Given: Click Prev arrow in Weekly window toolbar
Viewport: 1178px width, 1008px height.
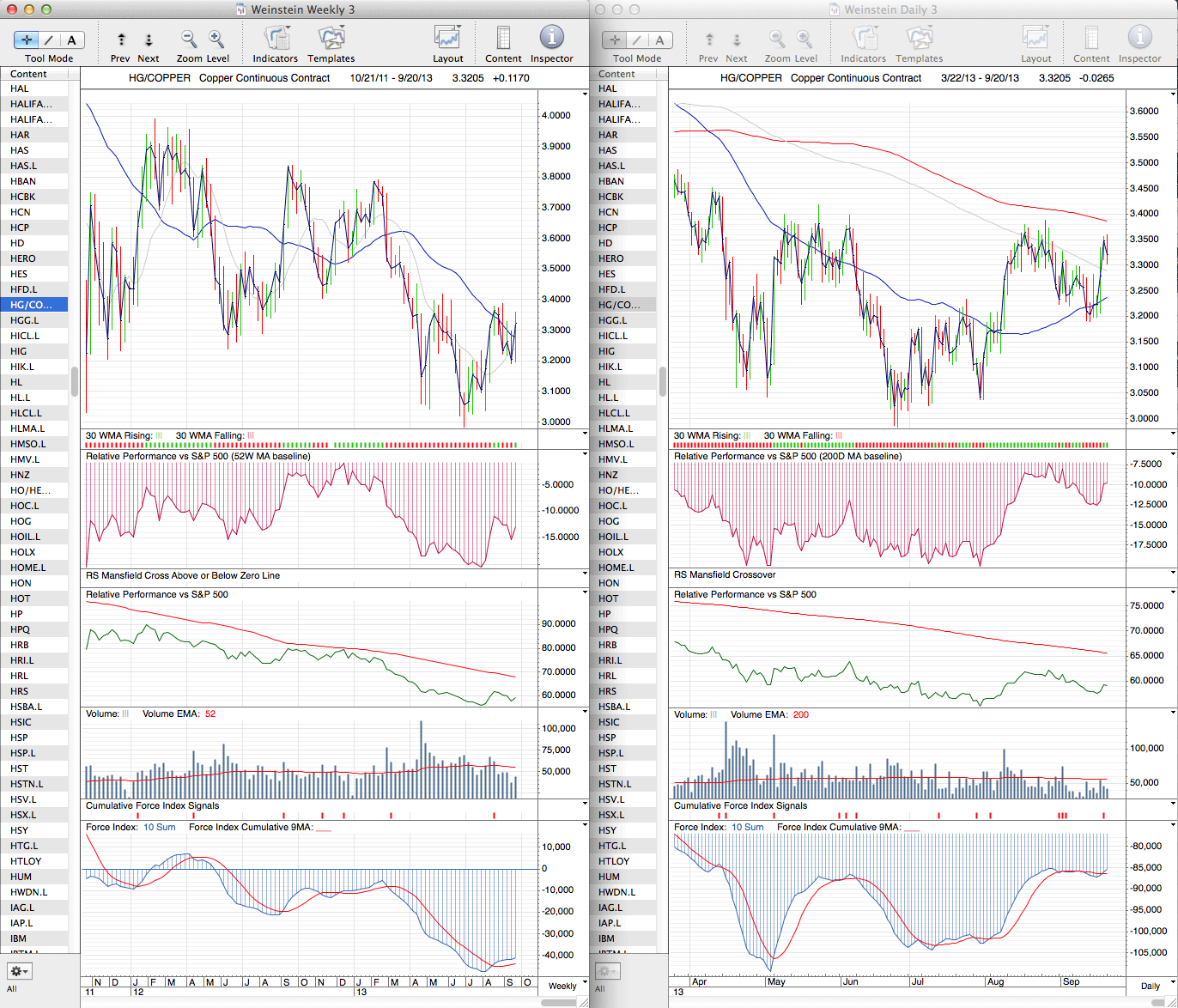Looking at the screenshot, I should (x=121, y=39).
